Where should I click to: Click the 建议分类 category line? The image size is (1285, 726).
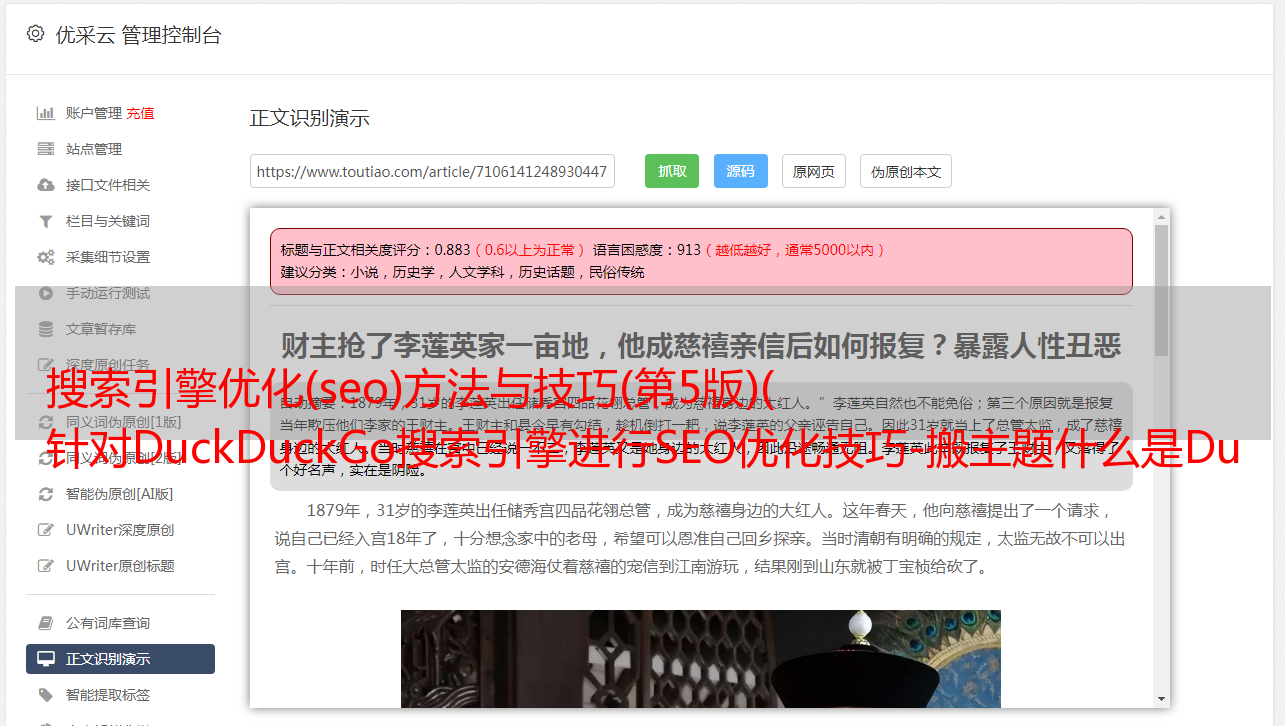click(463, 272)
